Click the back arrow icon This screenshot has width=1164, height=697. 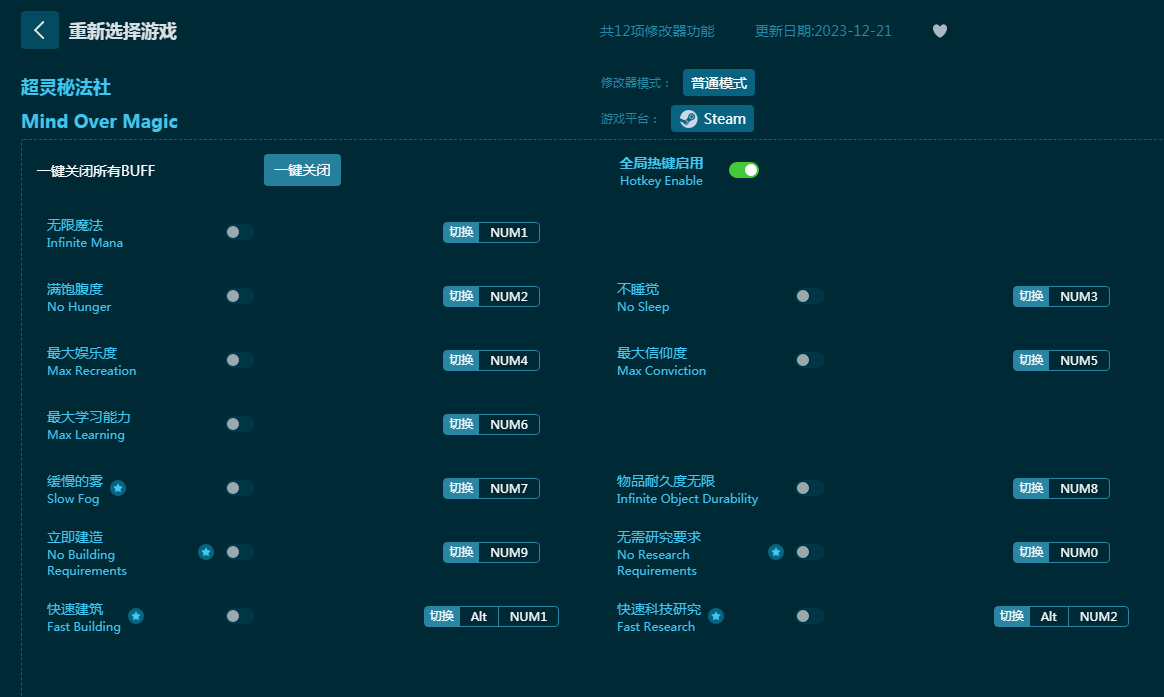(x=39, y=30)
